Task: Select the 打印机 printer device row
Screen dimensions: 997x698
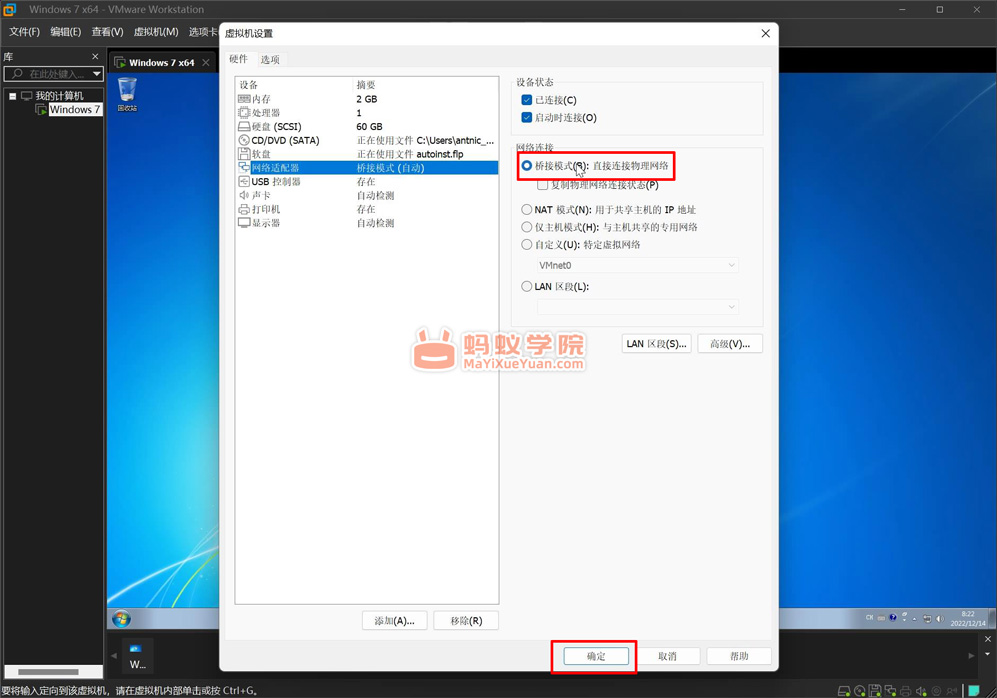Action: [366, 209]
